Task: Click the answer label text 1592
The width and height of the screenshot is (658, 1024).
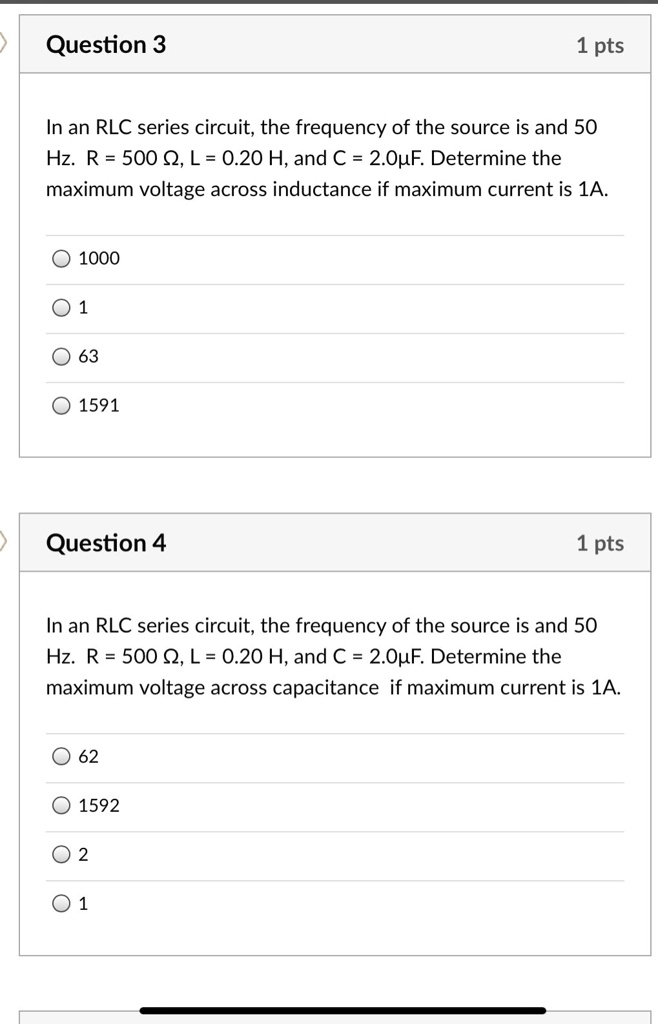Action: 99,805
